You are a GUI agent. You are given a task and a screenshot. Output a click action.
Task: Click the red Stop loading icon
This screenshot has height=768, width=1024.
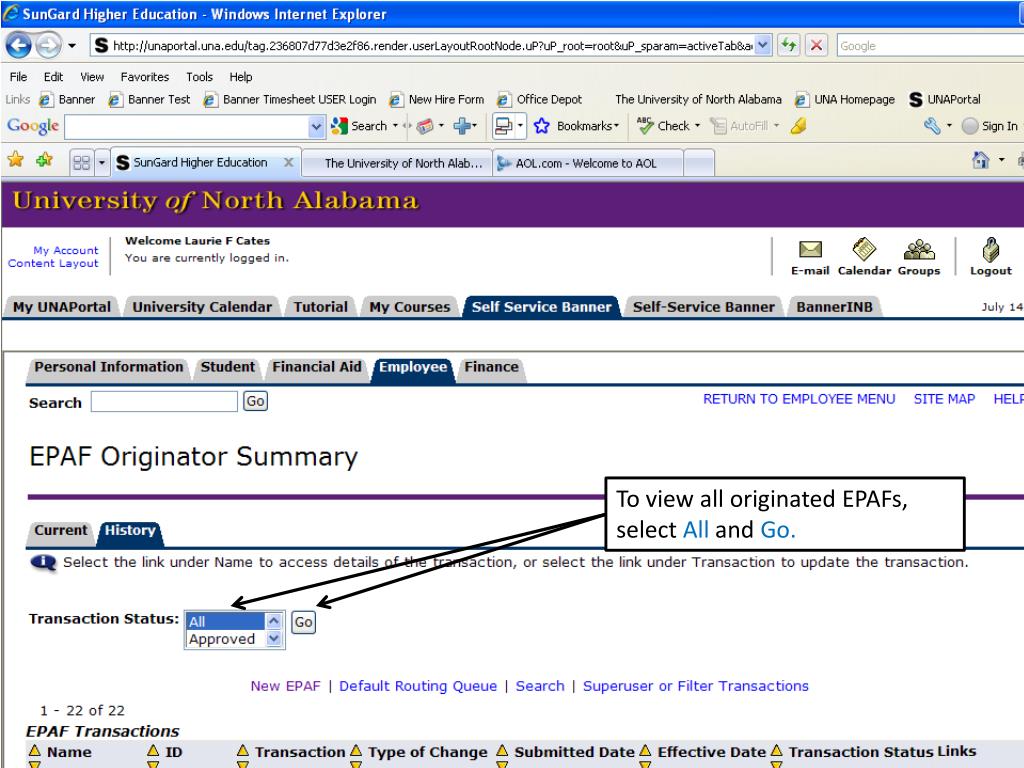pyautogui.click(x=816, y=46)
